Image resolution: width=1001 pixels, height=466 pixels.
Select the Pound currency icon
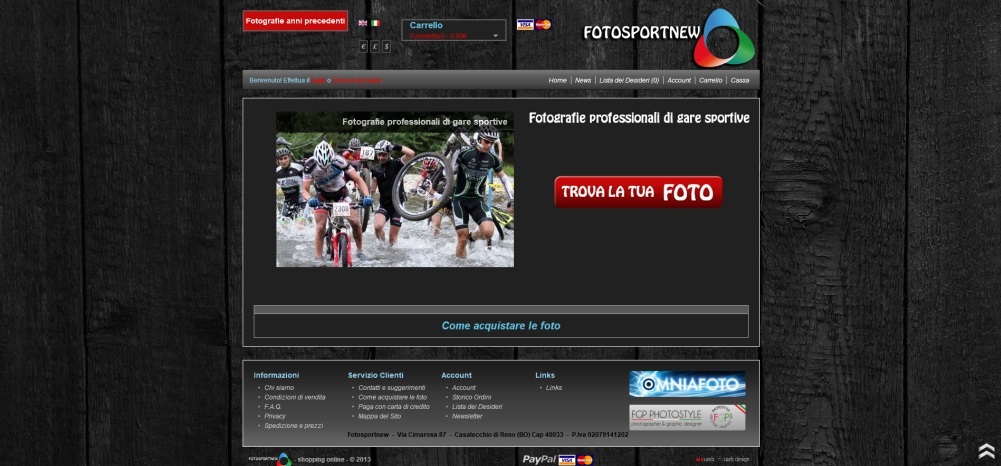coord(375,47)
